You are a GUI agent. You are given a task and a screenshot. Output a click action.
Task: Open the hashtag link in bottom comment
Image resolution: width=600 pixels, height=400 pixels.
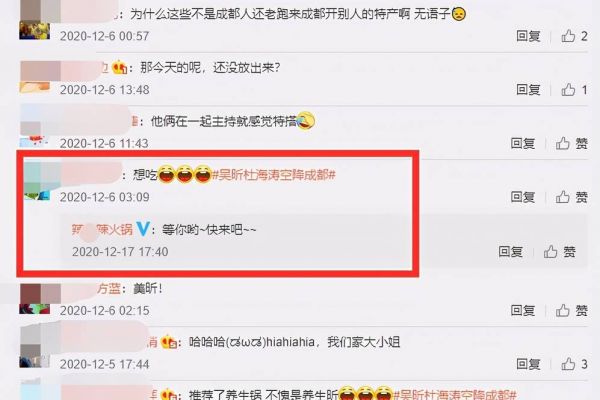pyautogui.click(x=455, y=395)
